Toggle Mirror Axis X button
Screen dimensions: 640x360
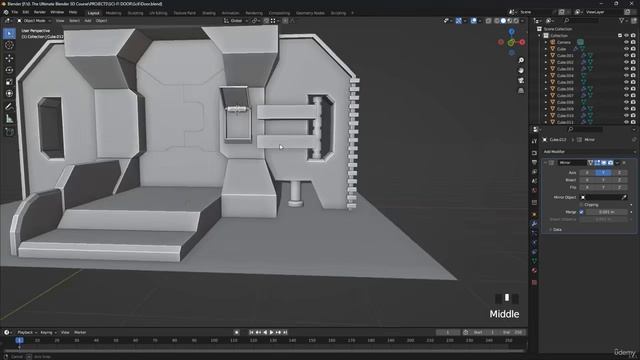[x=587, y=173]
